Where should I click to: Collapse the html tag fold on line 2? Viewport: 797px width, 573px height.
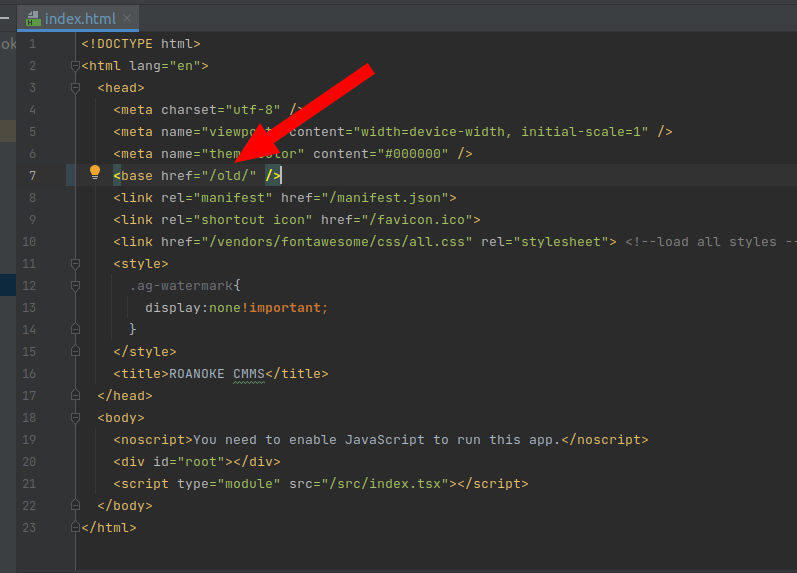coord(75,66)
